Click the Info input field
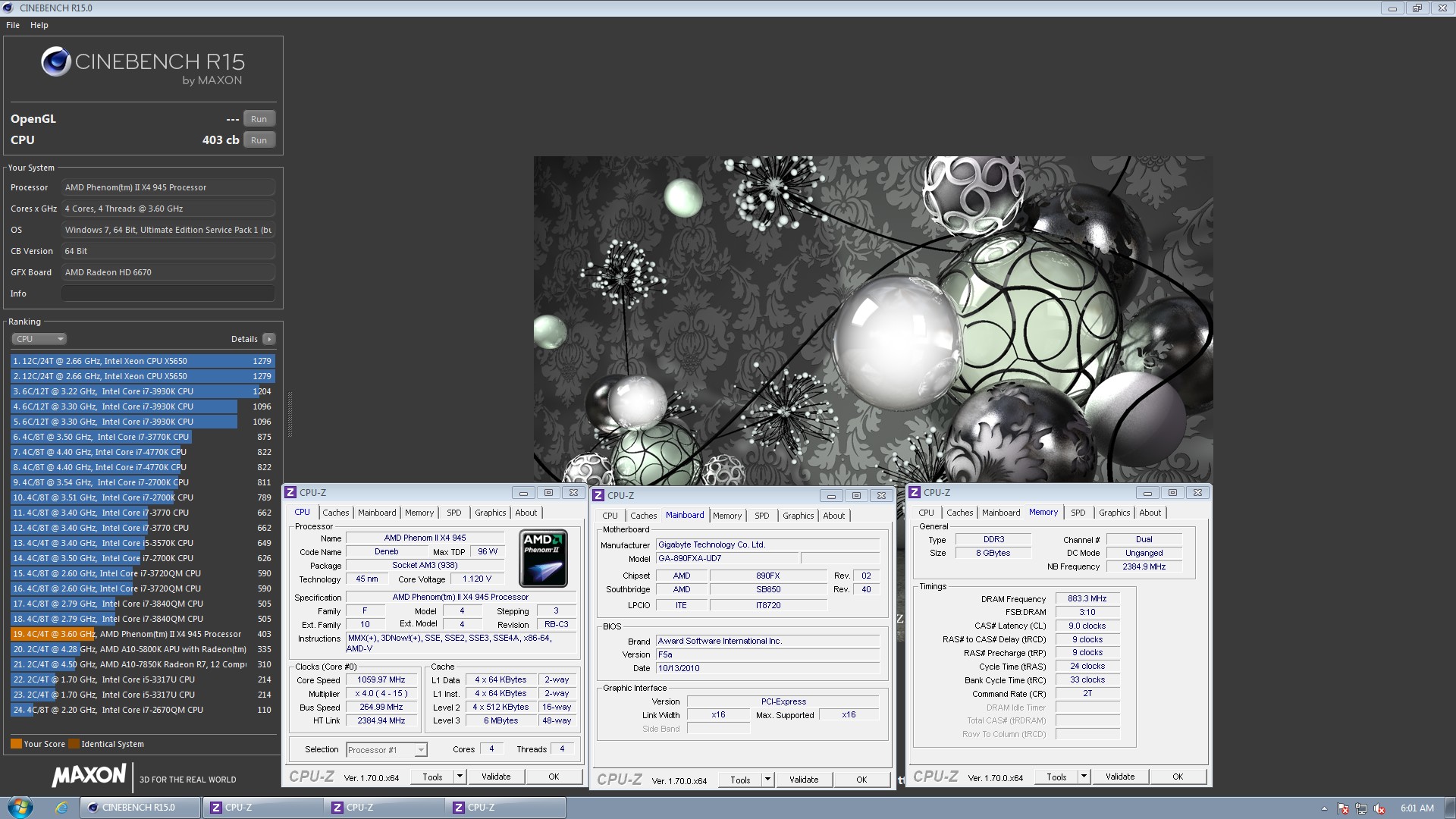This screenshot has height=819, width=1456. pyautogui.click(x=168, y=294)
